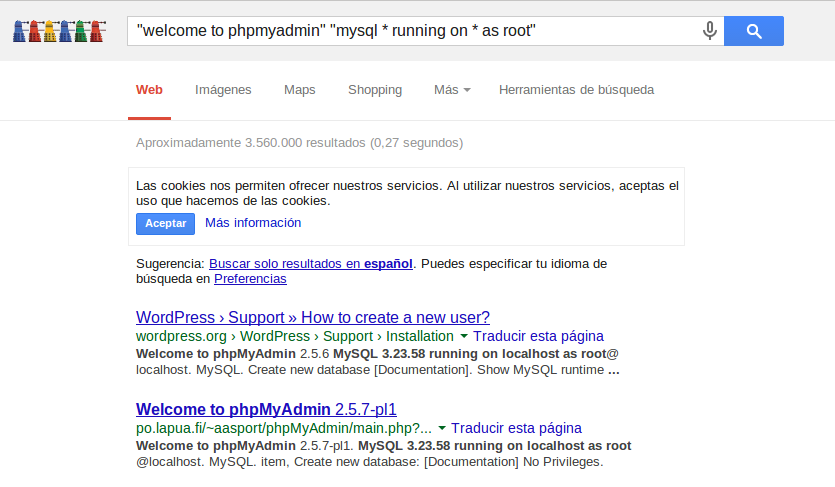Screen dimensions: 835x487
Task: Switch to the Imágenes tab
Action: [x=223, y=90]
